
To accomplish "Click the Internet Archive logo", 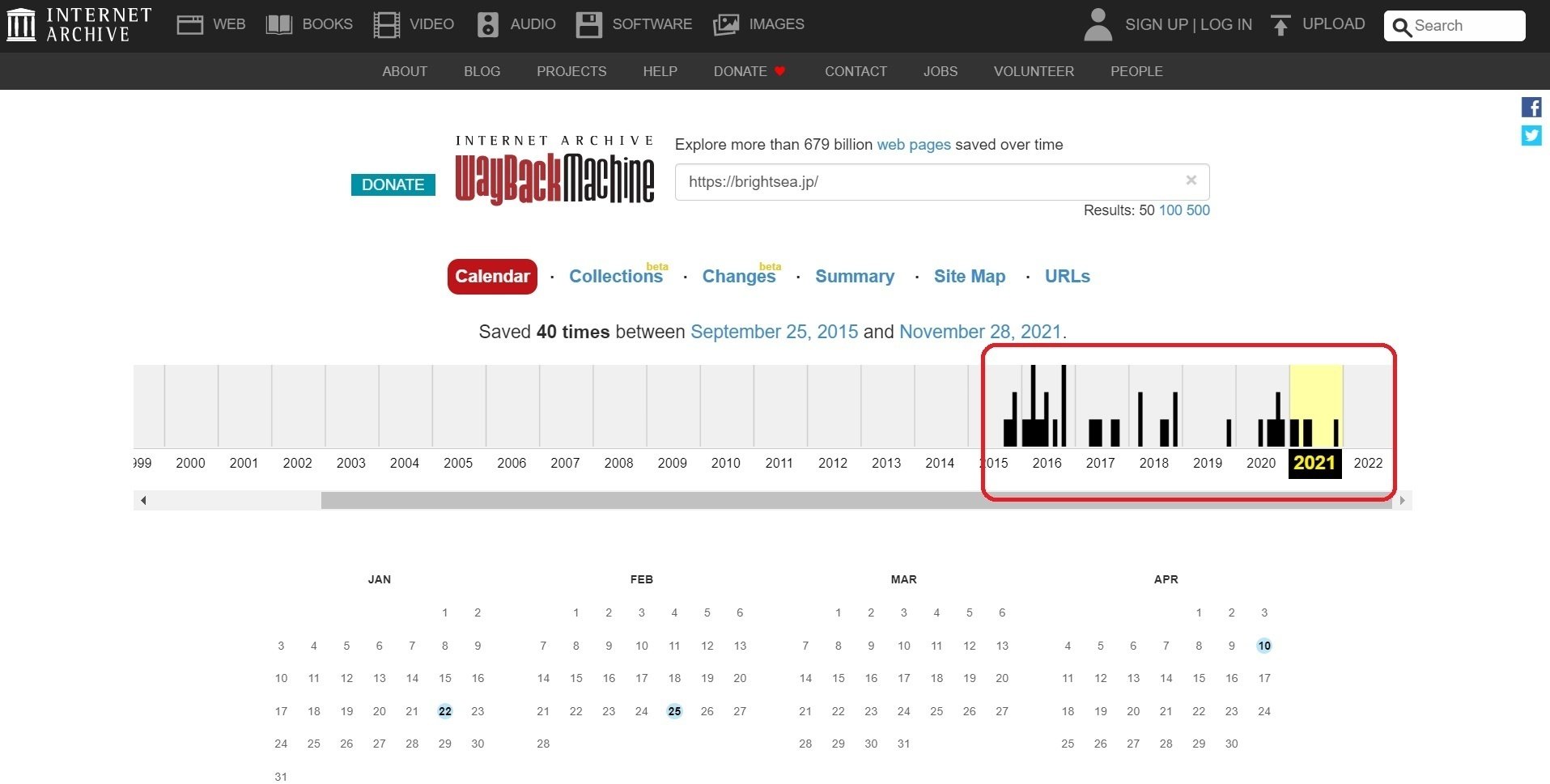I will pyautogui.click(x=79, y=25).
